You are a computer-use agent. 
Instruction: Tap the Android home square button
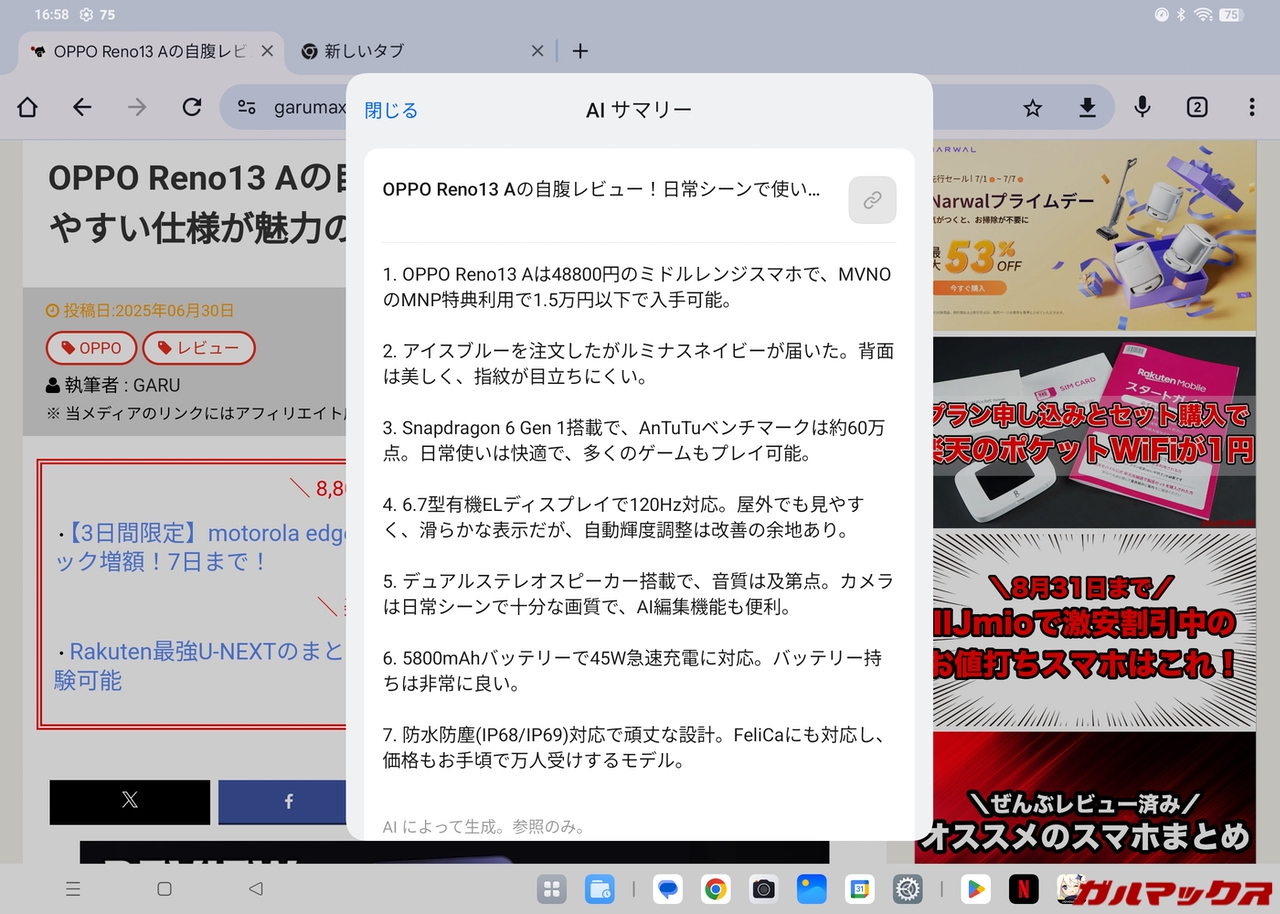pyautogui.click(x=164, y=888)
